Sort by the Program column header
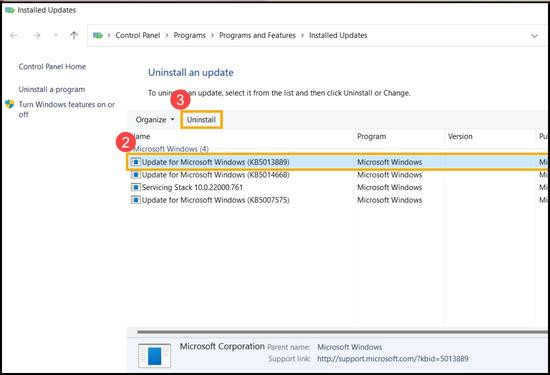Screen dimensions: 550x375 pyautogui.click(x=371, y=136)
